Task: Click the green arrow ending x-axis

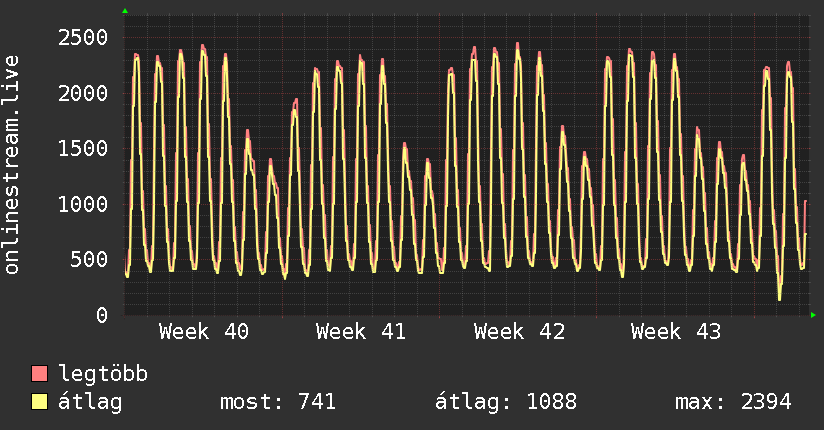Action: (x=813, y=315)
